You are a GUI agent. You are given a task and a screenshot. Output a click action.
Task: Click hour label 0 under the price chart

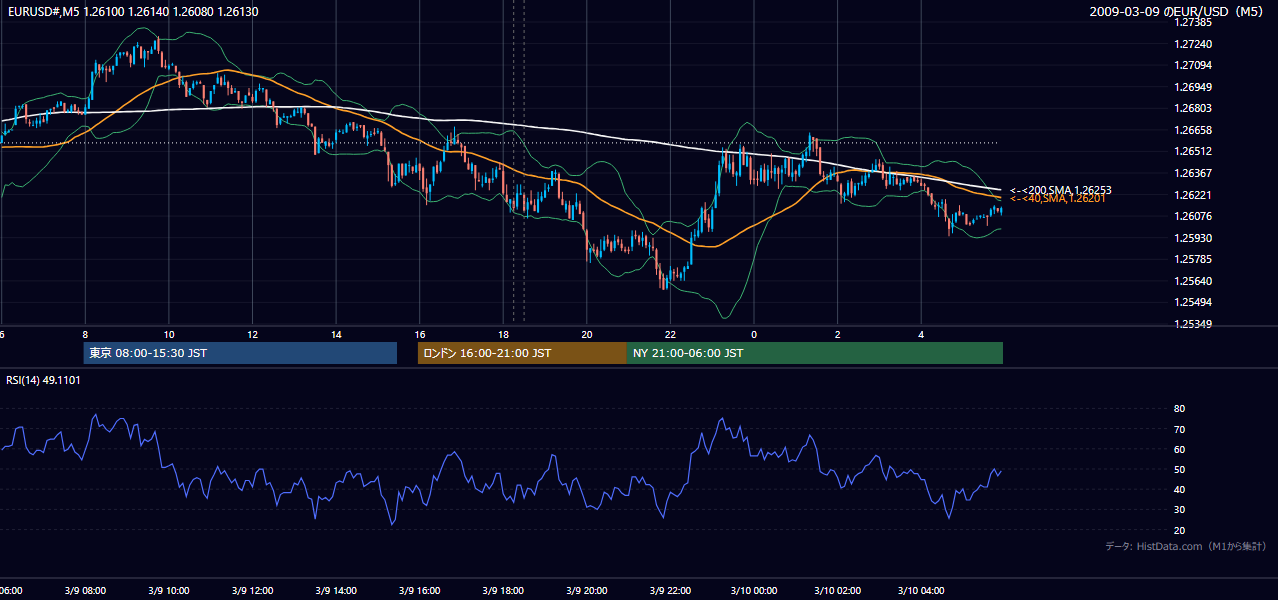[754, 334]
